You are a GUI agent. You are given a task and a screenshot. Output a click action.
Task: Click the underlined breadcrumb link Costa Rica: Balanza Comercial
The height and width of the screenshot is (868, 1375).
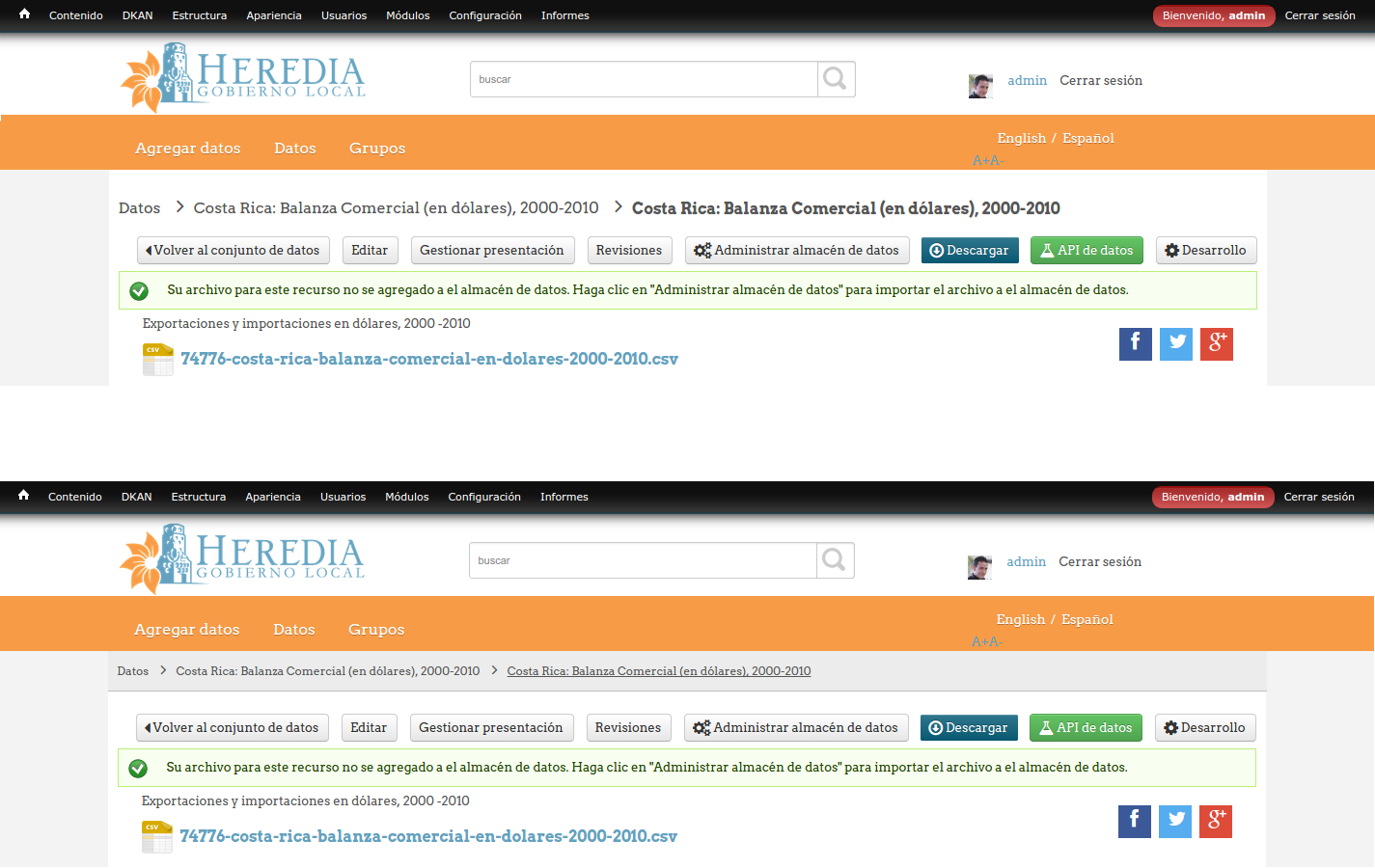(658, 671)
